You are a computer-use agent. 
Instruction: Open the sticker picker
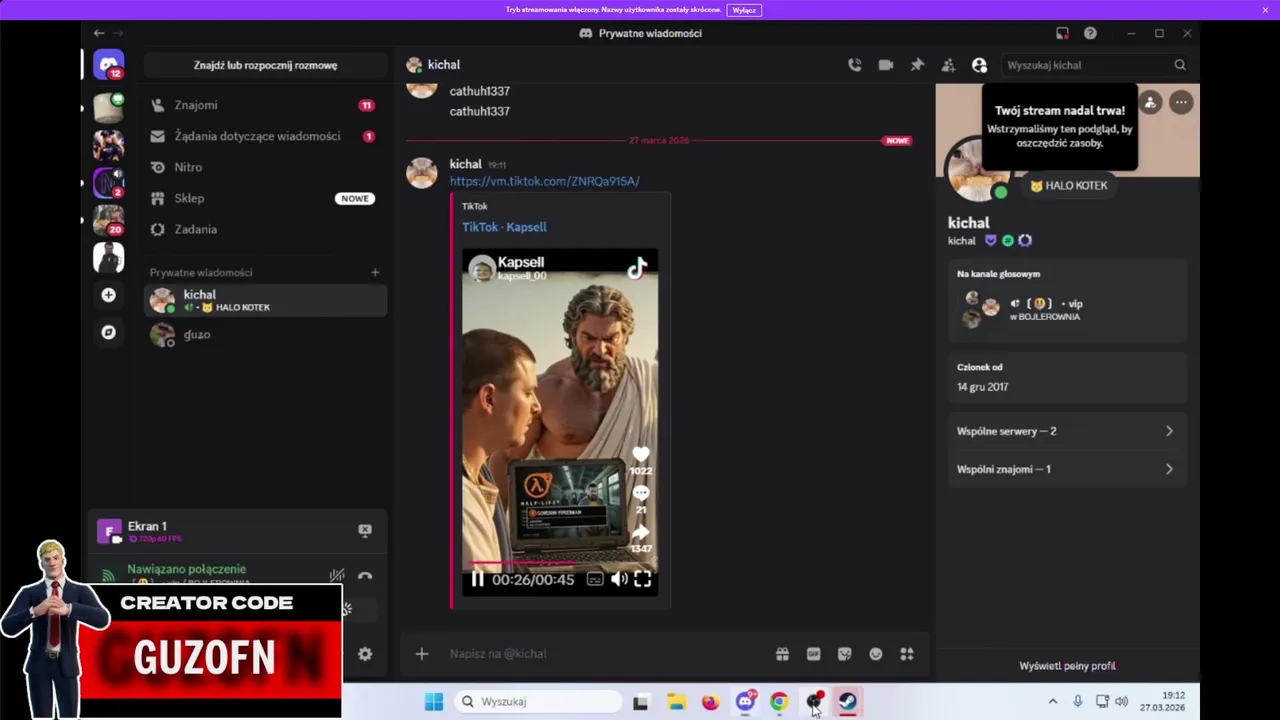pyautogui.click(x=844, y=654)
